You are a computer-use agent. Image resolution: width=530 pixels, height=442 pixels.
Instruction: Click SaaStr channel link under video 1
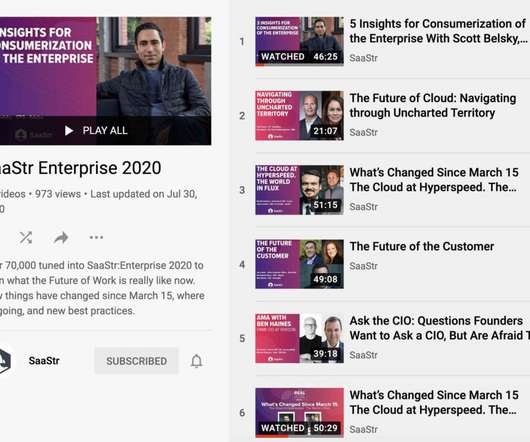click(363, 58)
